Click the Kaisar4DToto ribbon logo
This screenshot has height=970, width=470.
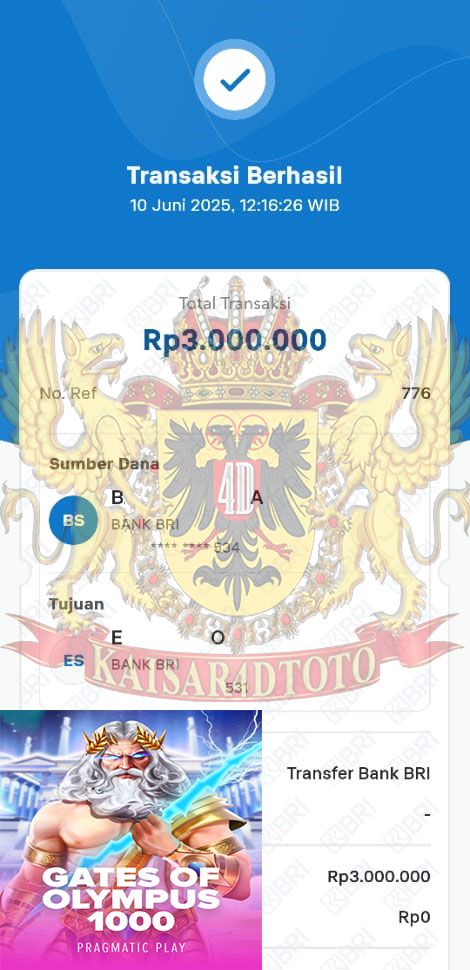point(234,665)
